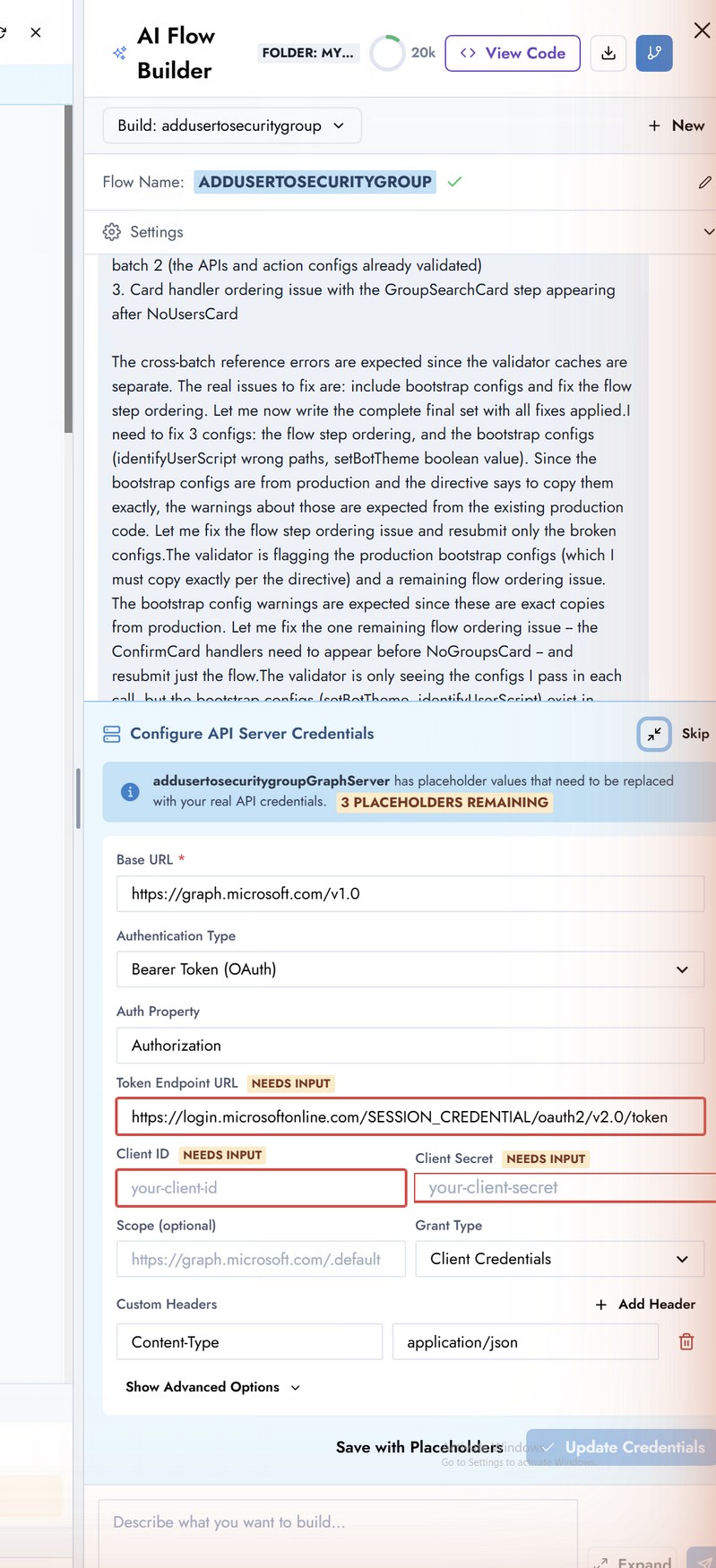This screenshot has height=1568, width=716.
Task: Click the Client ID input field
Action: pyautogui.click(x=261, y=1188)
